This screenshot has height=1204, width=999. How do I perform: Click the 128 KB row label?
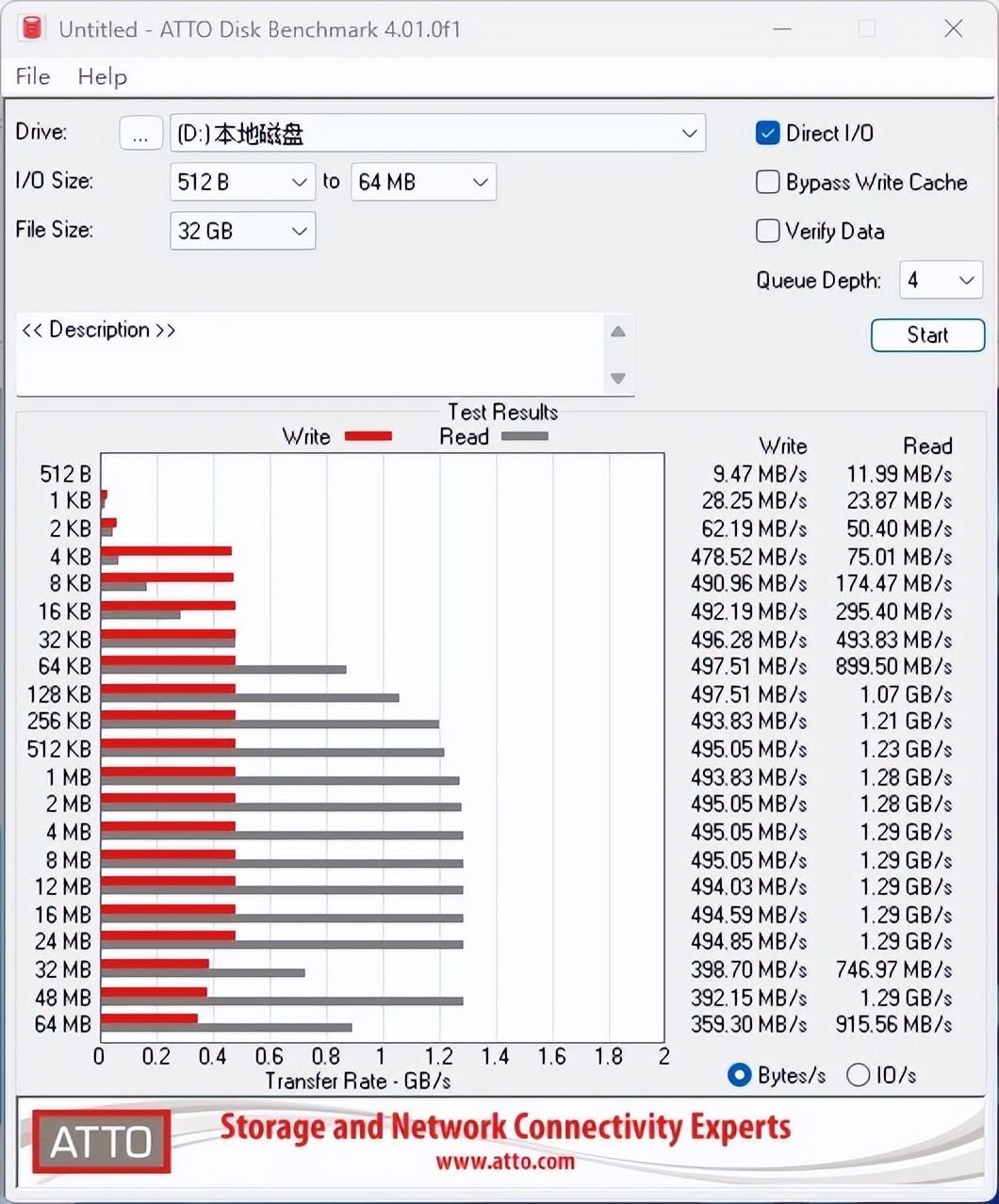(x=59, y=694)
